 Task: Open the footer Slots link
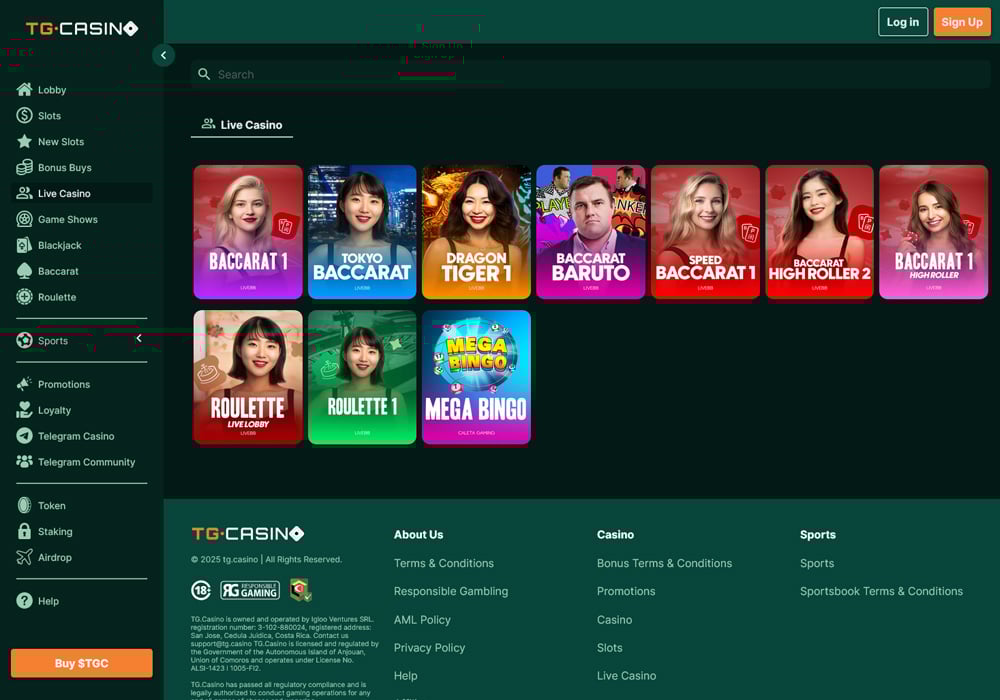[x=610, y=648]
